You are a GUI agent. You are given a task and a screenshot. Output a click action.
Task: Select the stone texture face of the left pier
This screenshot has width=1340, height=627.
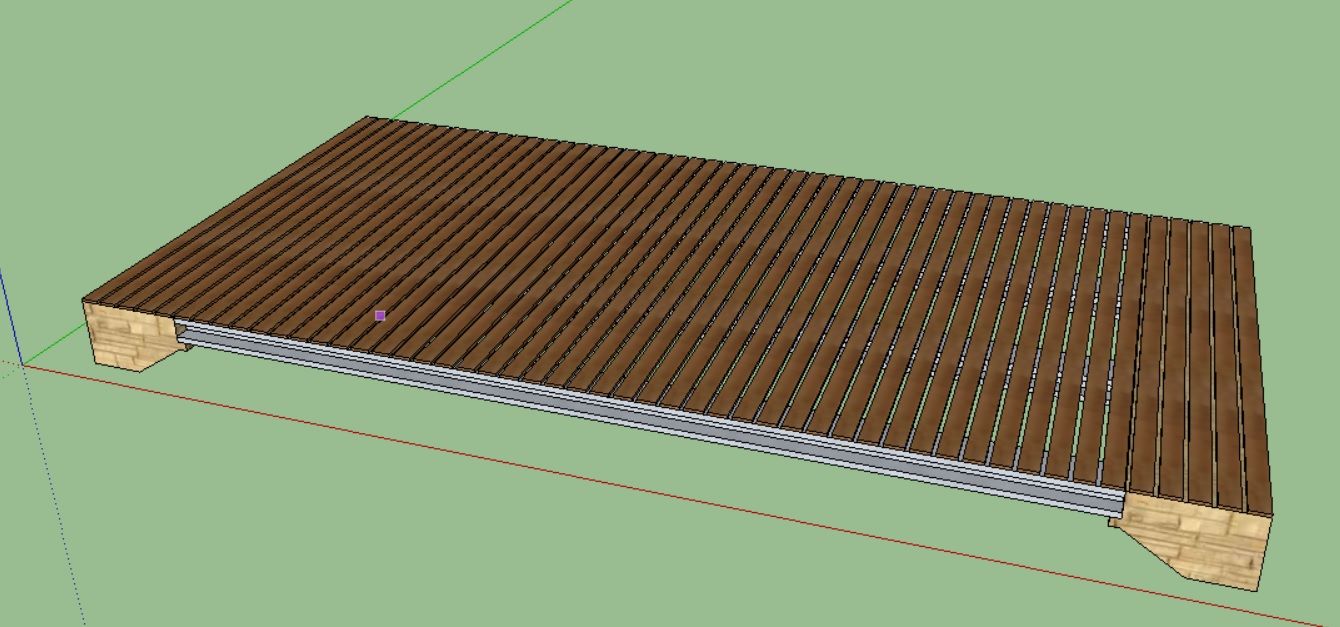125,335
